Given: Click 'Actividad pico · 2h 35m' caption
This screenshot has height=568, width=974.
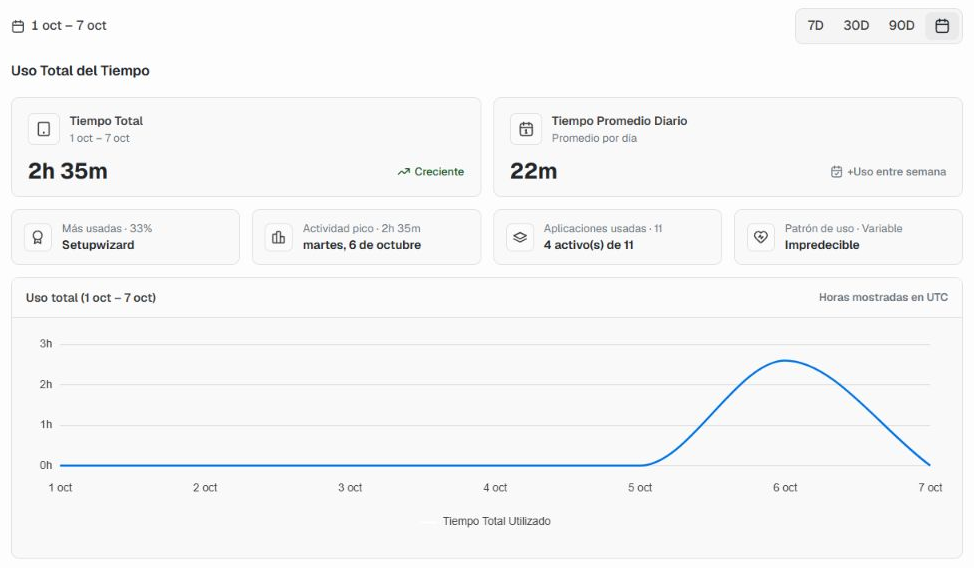Looking at the screenshot, I should [x=362, y=228].
